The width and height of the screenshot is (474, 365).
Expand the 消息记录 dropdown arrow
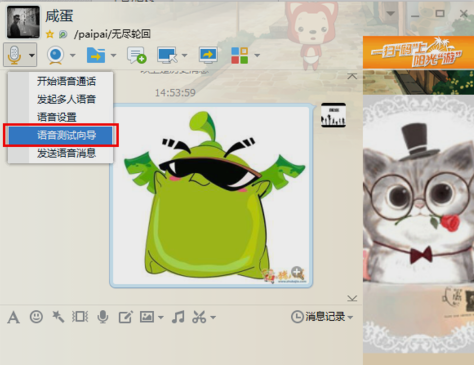[350, 317]
